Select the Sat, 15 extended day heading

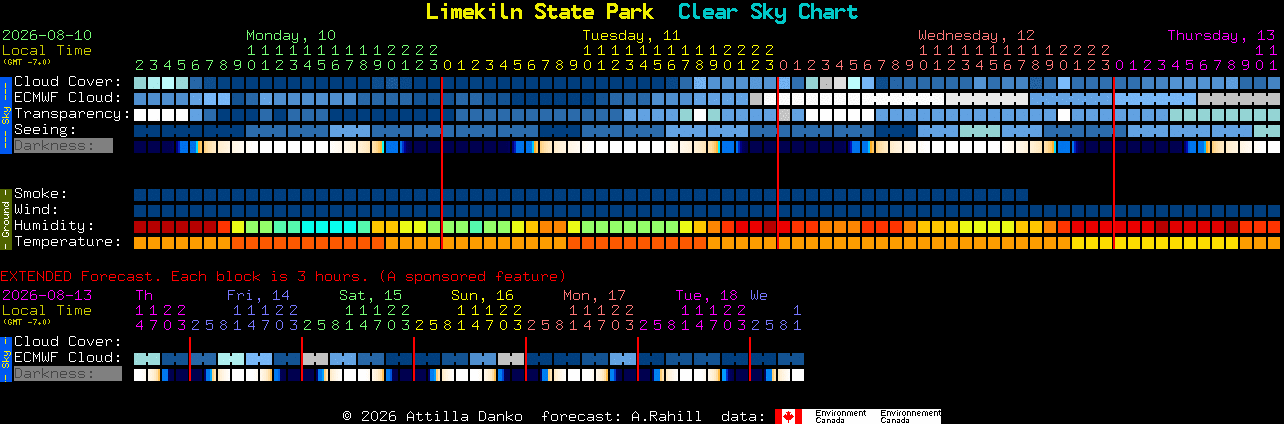pyautogui.click(x=370, y=295)
